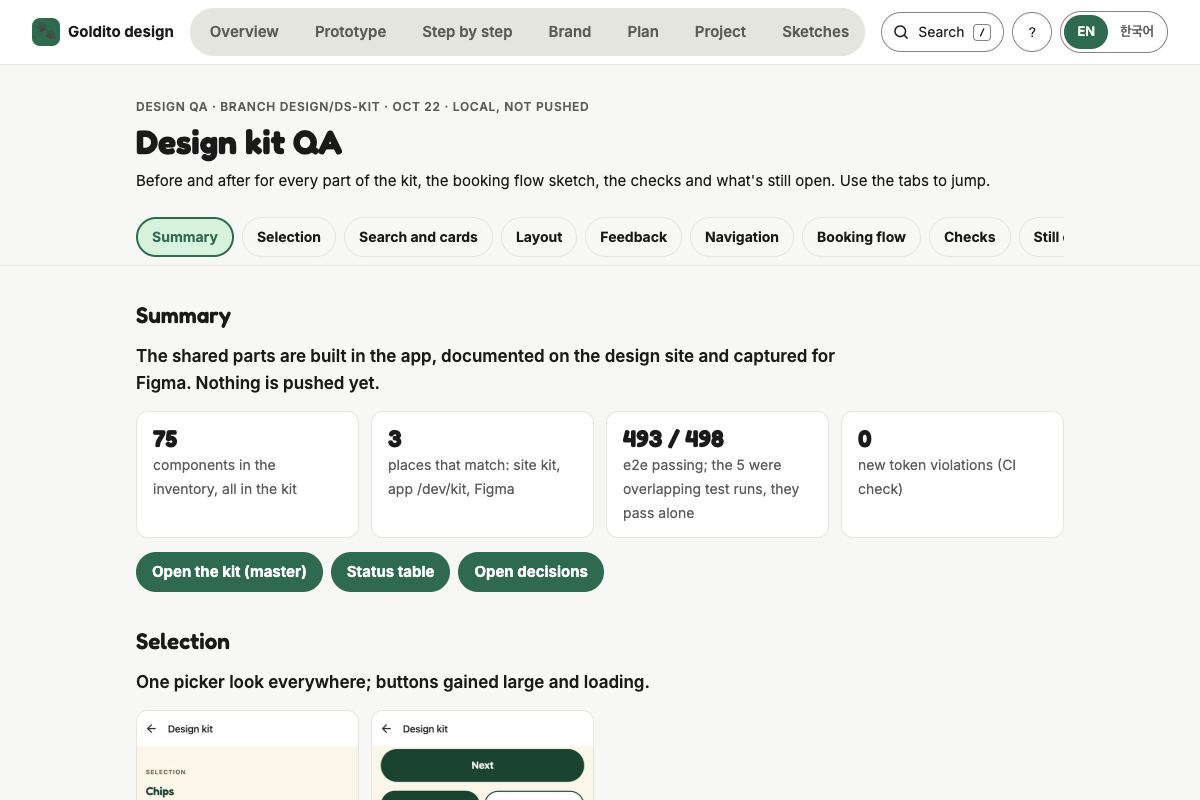
Task: Switch the language to 한국어
Action: tap(1136, 32)
